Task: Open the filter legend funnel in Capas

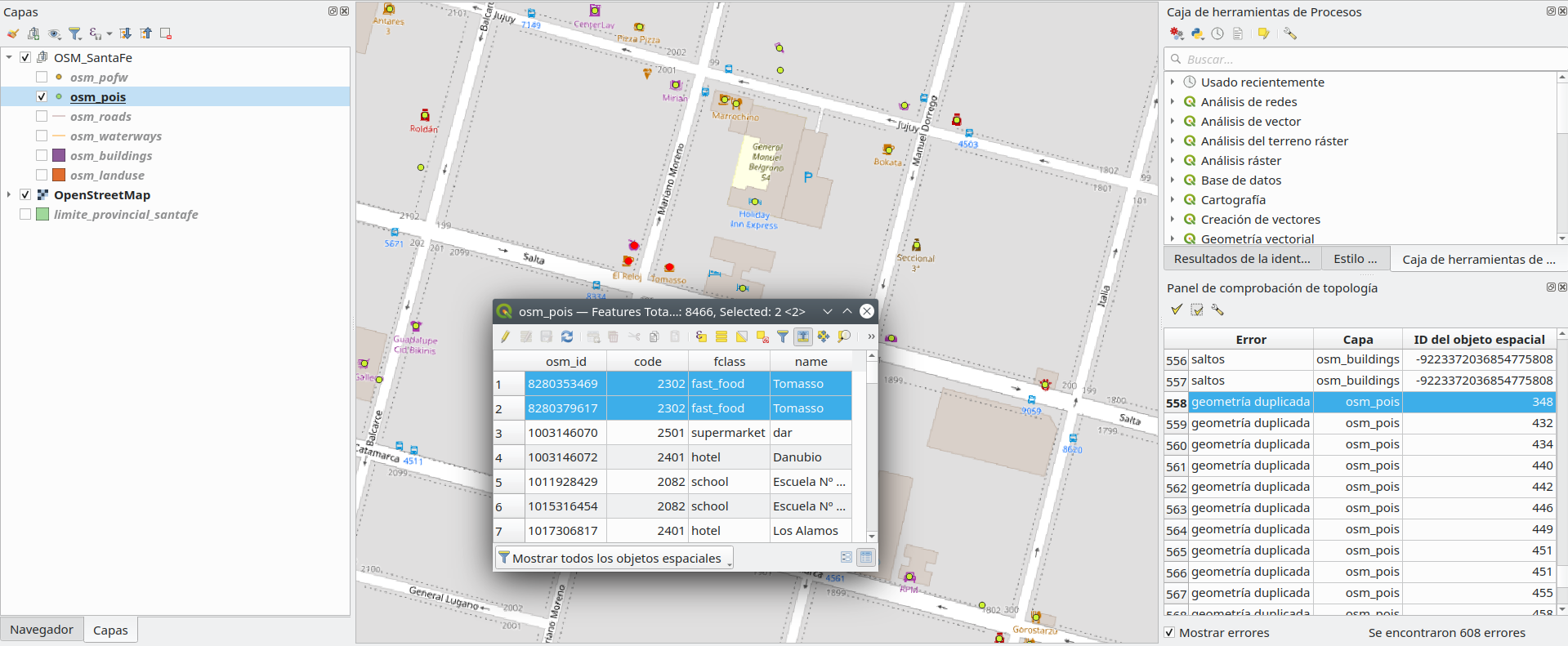Action: (75, 33)
